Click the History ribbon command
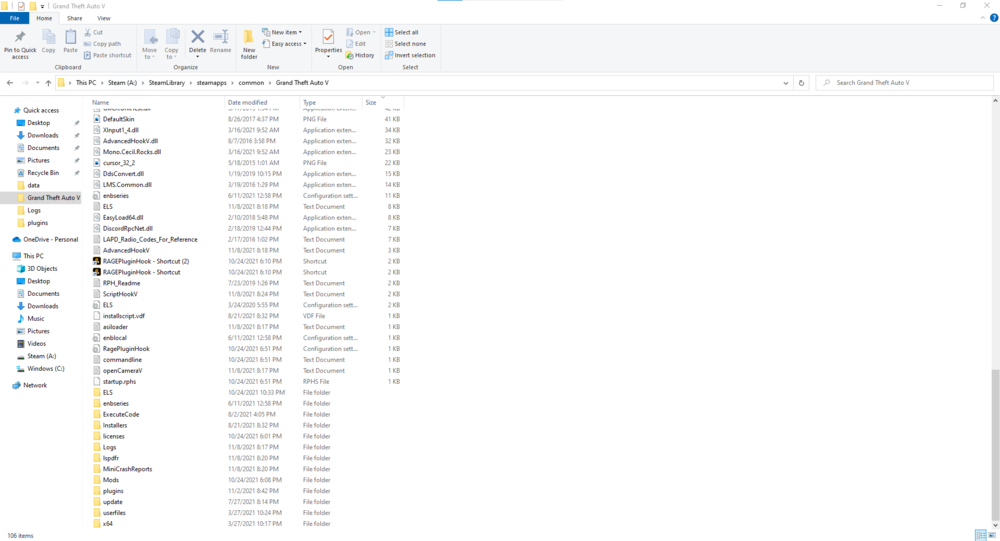Screen dimensions: 1000x541 click(360, 56)
